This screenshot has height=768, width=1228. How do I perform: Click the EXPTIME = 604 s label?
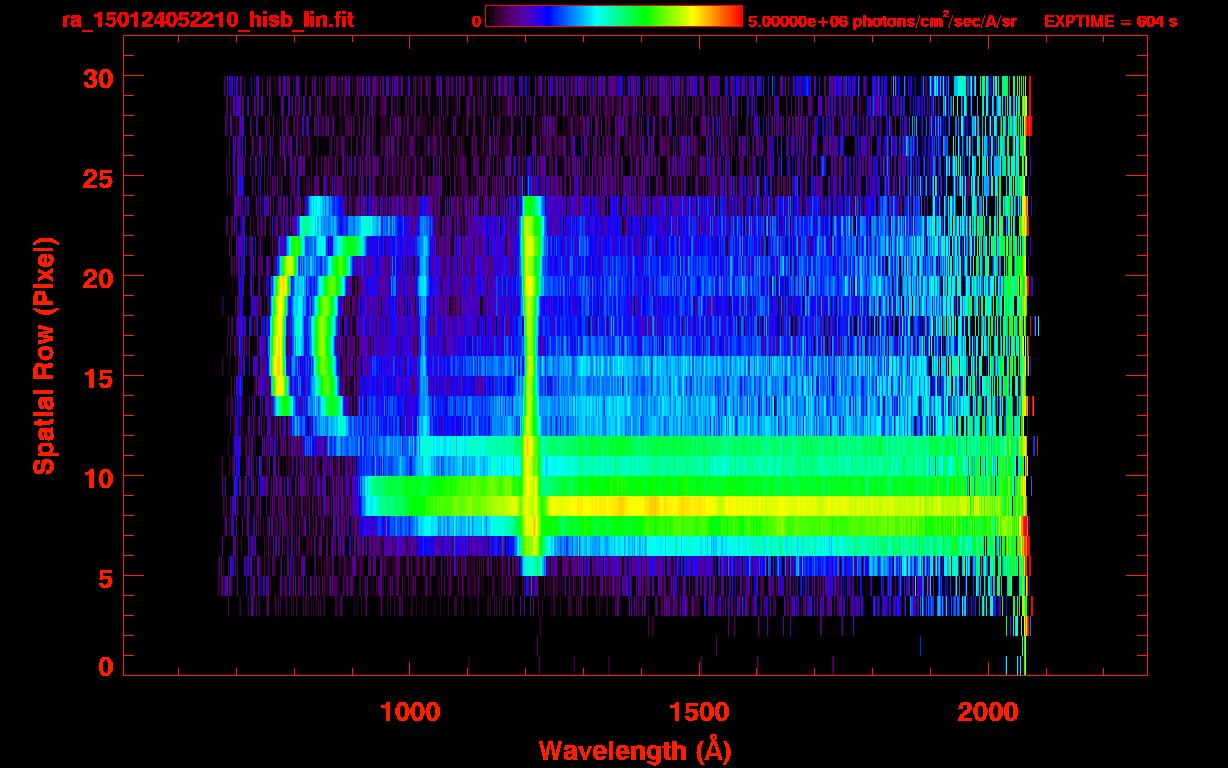click(x=1110, y=21)
